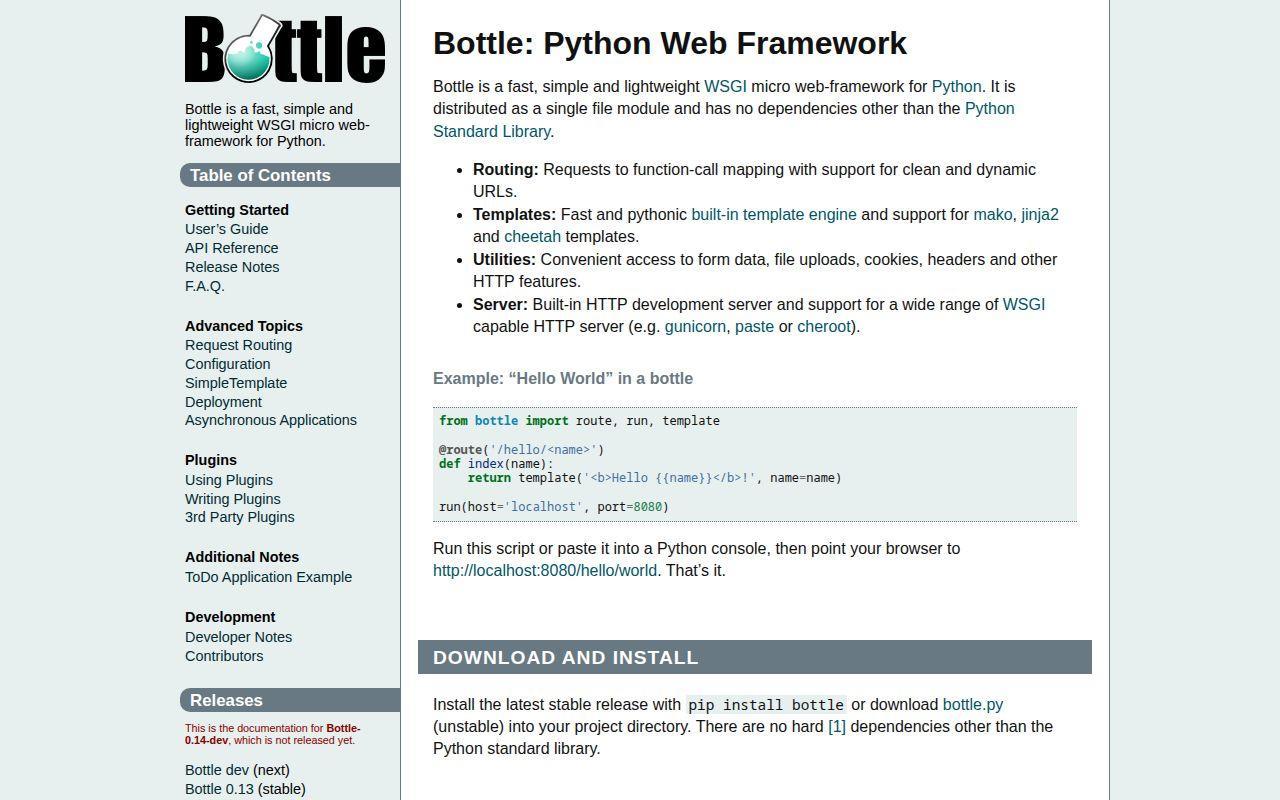Click the bold 'Routing:' bullet label
The image size is (1280, 800).
tap(506, 170)
